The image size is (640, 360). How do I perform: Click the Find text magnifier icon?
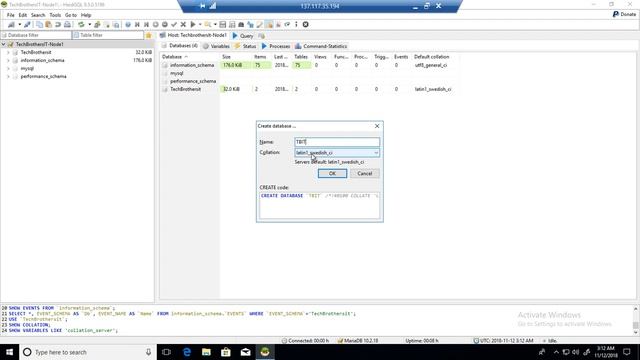[x=208, y=24]
